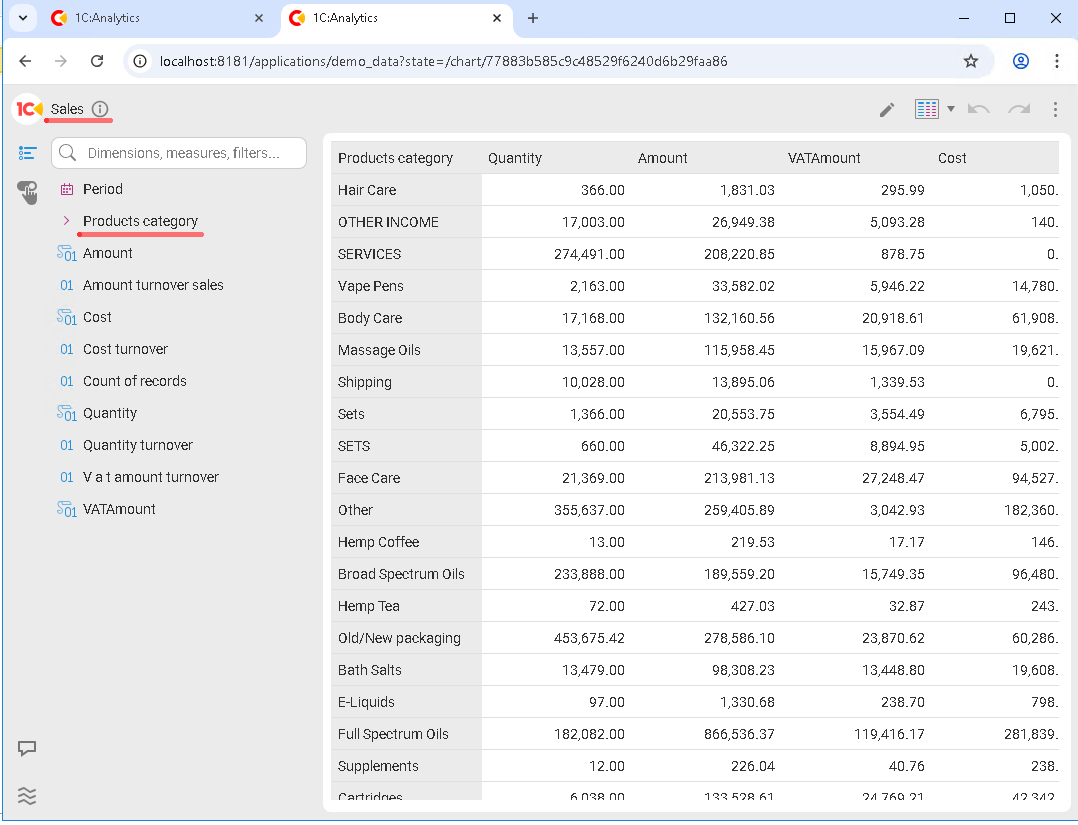Choose the Count of records measure
Screen dimensions: 1078x825
tap(134, 381)
